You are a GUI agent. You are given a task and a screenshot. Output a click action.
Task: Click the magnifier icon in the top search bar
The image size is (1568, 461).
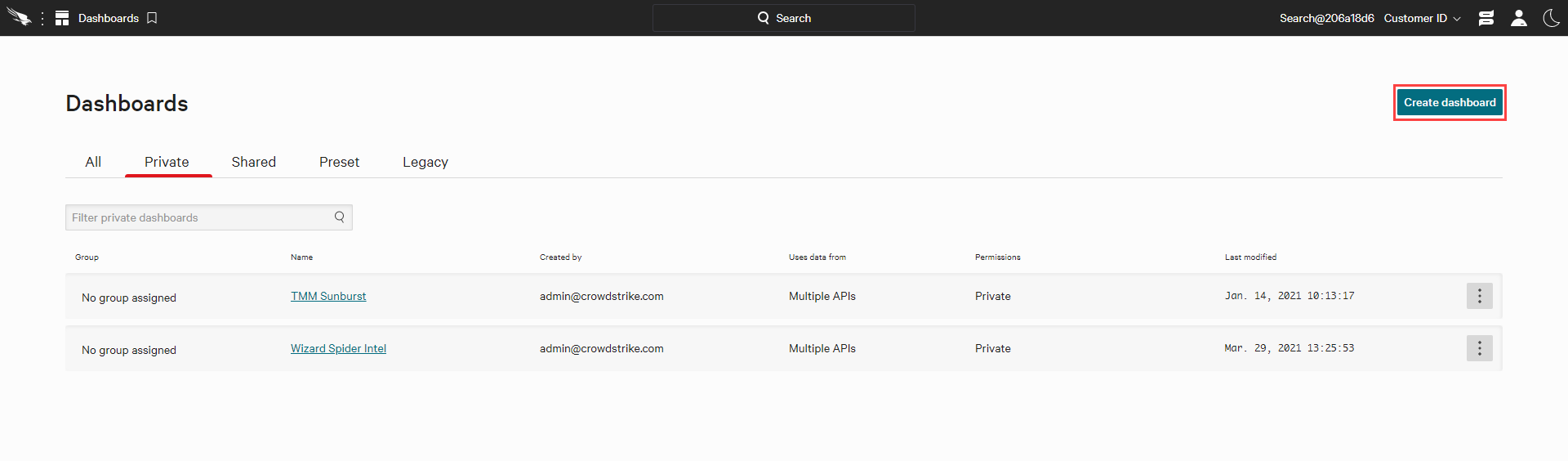pyautogui.click(x=764, y=18)
